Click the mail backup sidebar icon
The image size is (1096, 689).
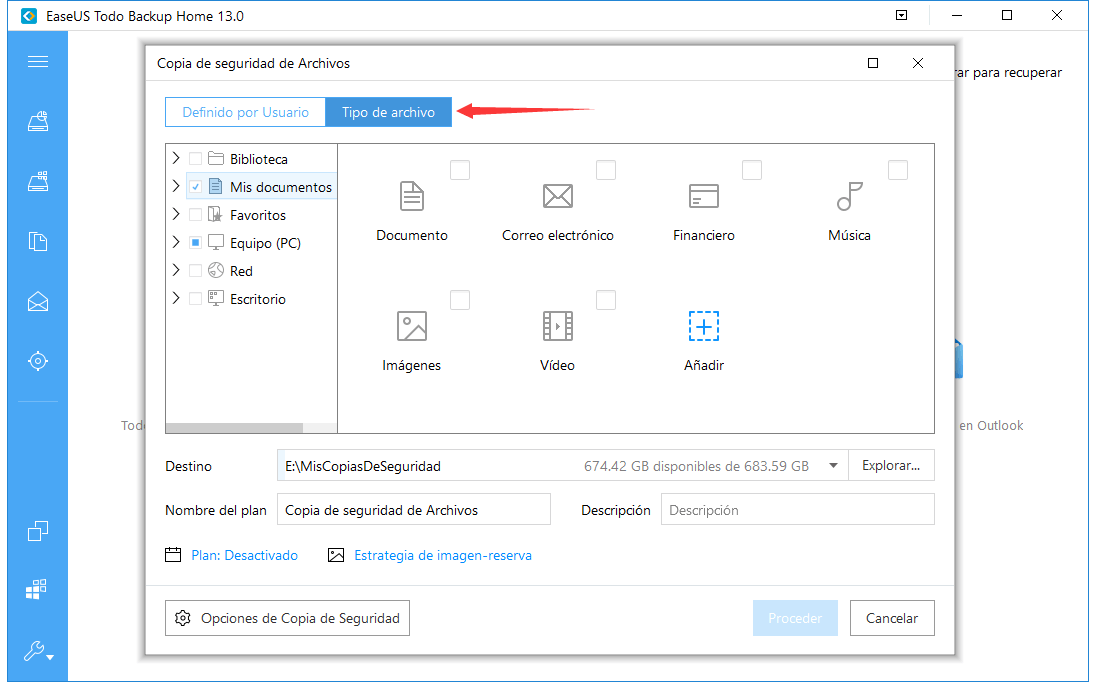click(x=38, y=301)
